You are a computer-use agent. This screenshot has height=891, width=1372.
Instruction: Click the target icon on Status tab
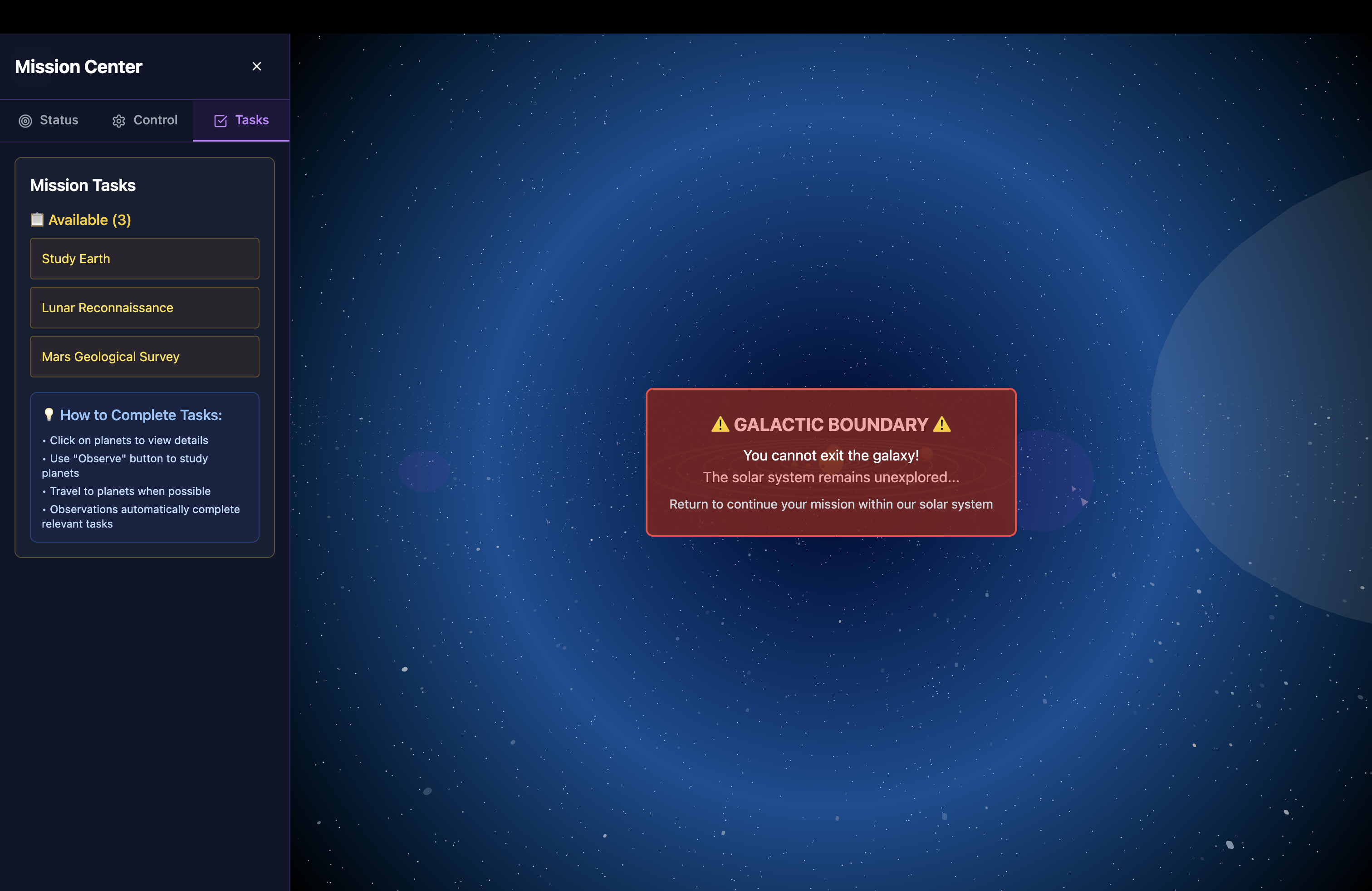25,121
